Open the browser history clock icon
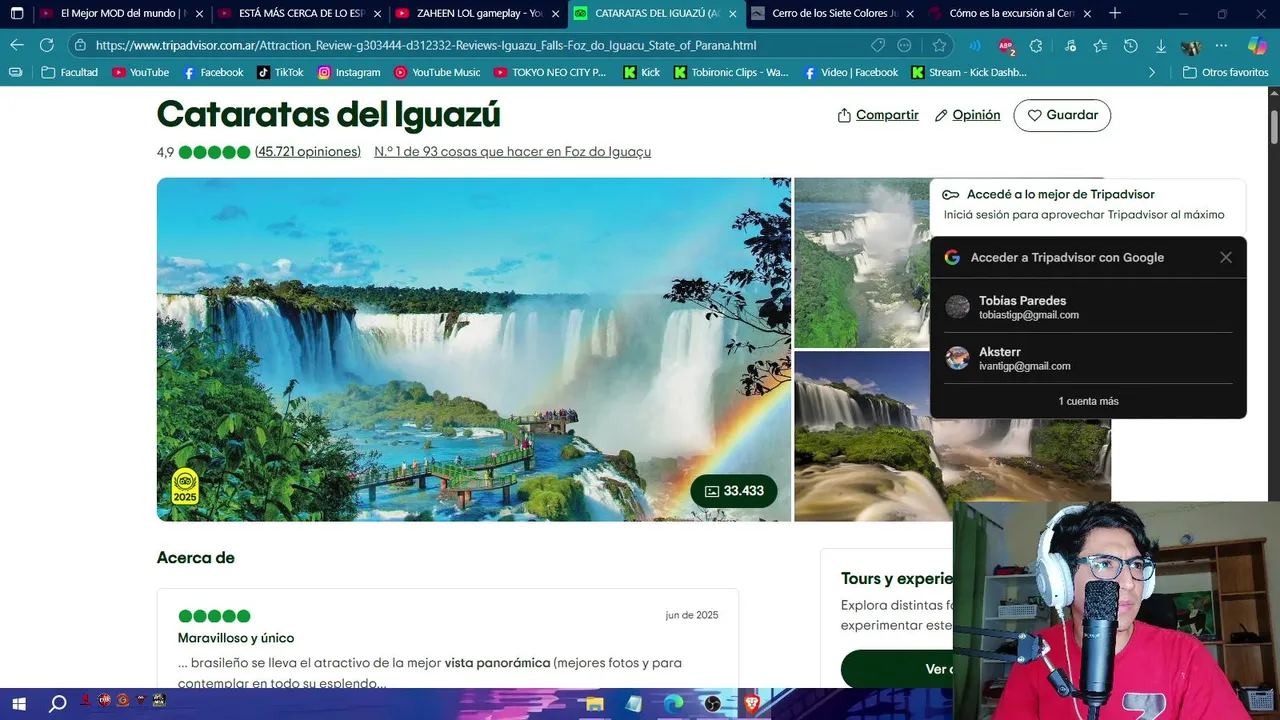The height and width of the screenshot is (720, 1280). point(1130,46)
